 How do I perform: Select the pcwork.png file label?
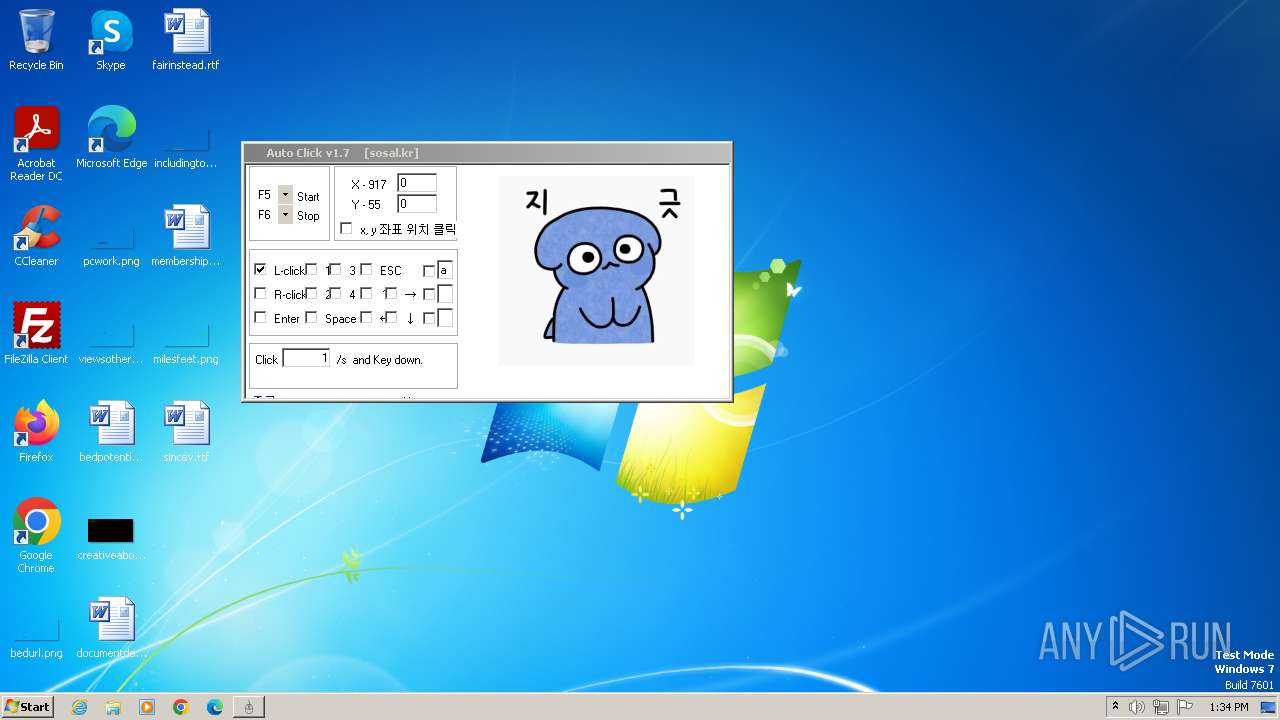[111, 261]
